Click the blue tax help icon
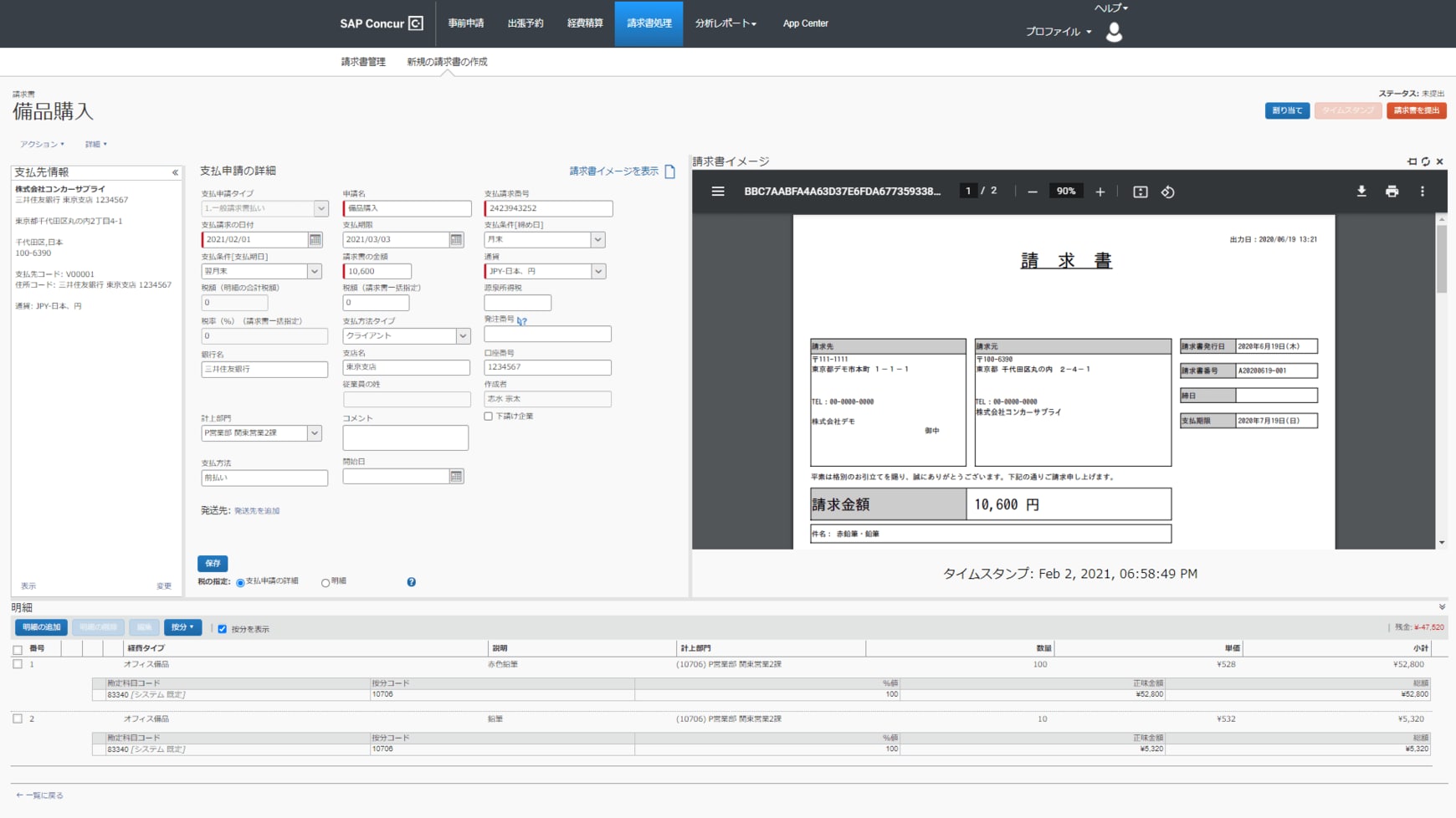The width and height of the screenshot is (1456, 818). click(411, 582)
